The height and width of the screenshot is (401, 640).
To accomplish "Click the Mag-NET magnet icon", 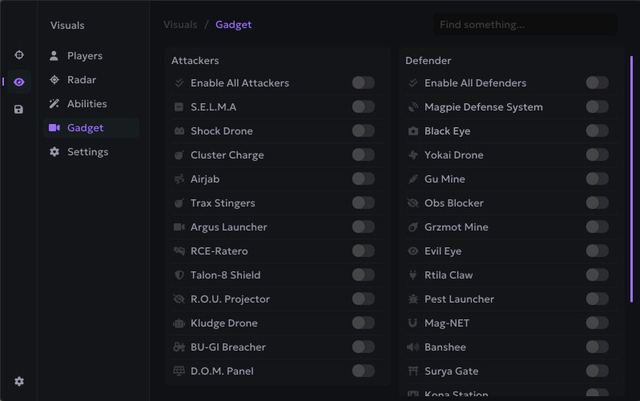I will (413, 323).
